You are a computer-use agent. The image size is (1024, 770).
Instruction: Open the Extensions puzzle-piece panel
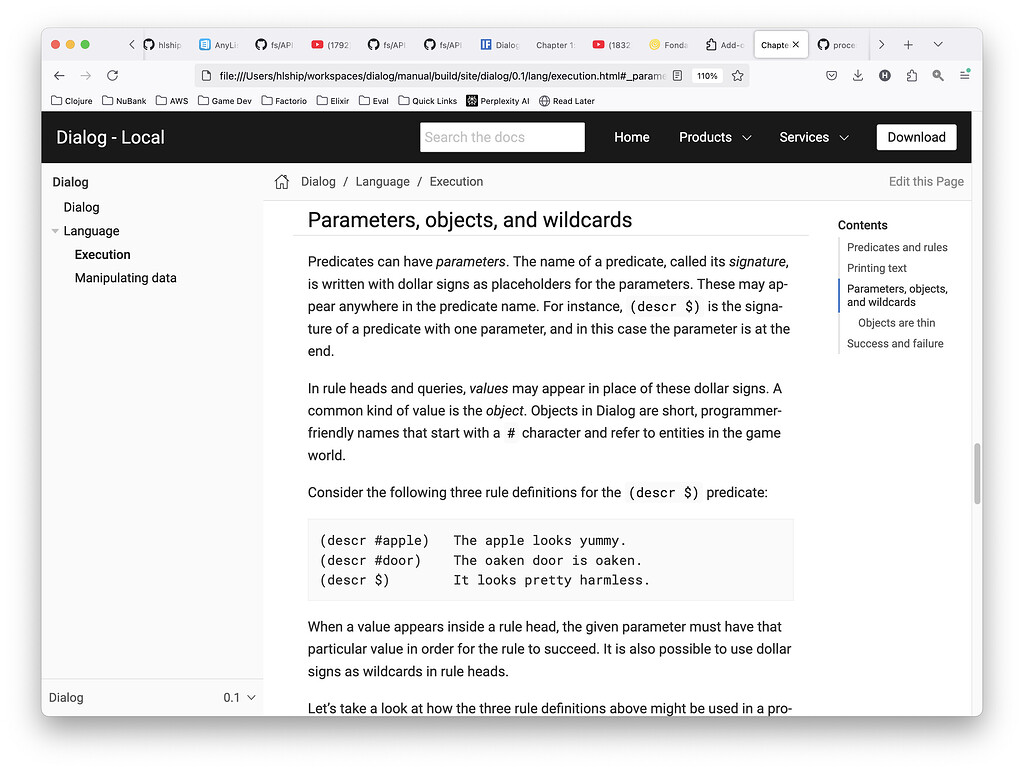911,75
